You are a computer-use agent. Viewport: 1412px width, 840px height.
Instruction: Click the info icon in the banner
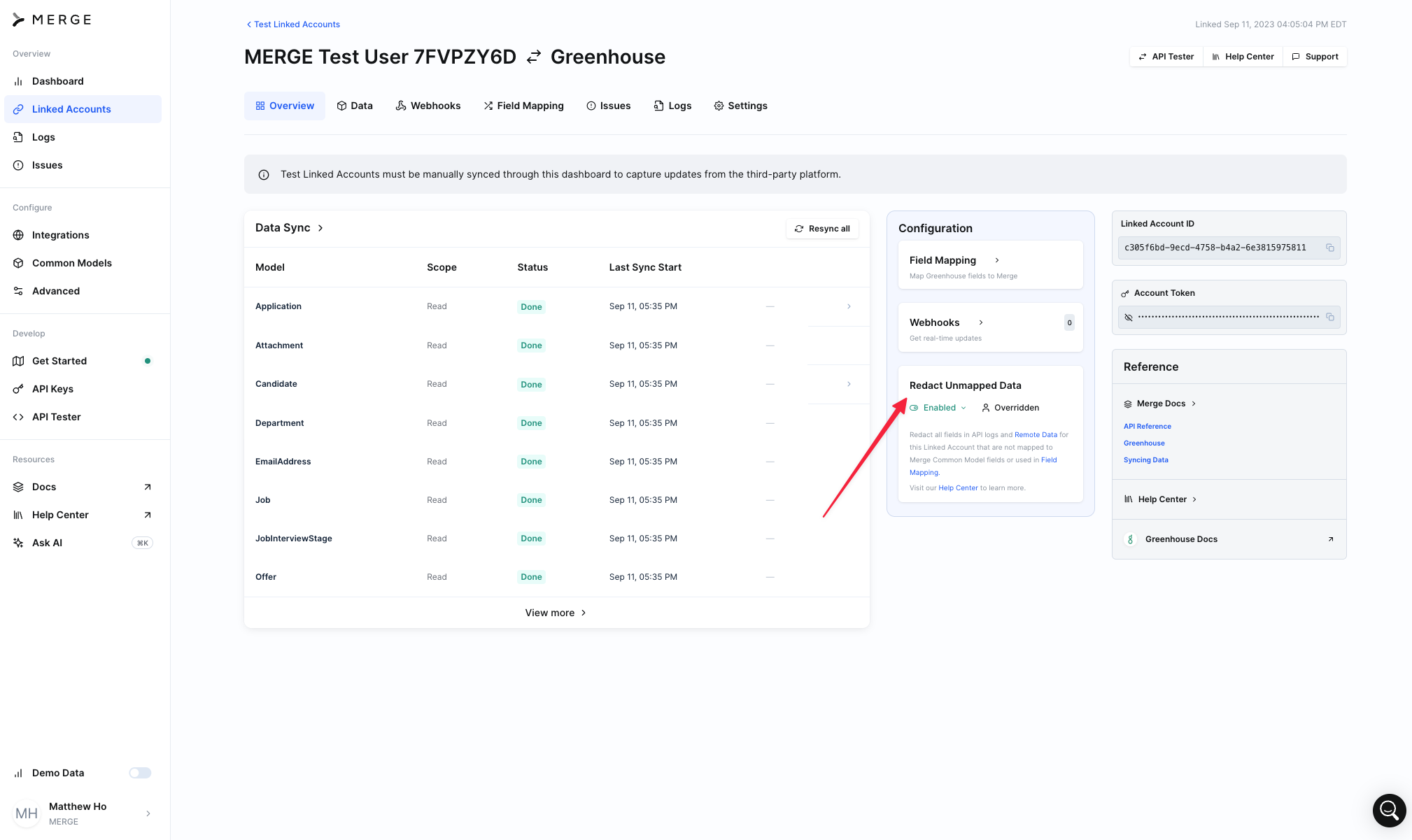click(264, 175)
